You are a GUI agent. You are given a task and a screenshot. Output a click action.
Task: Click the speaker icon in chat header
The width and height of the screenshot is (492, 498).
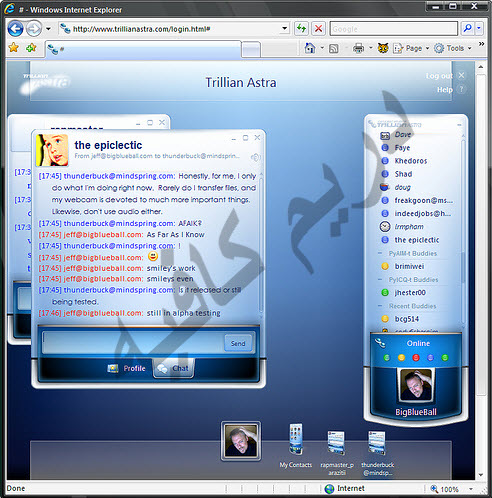(255, 157)
